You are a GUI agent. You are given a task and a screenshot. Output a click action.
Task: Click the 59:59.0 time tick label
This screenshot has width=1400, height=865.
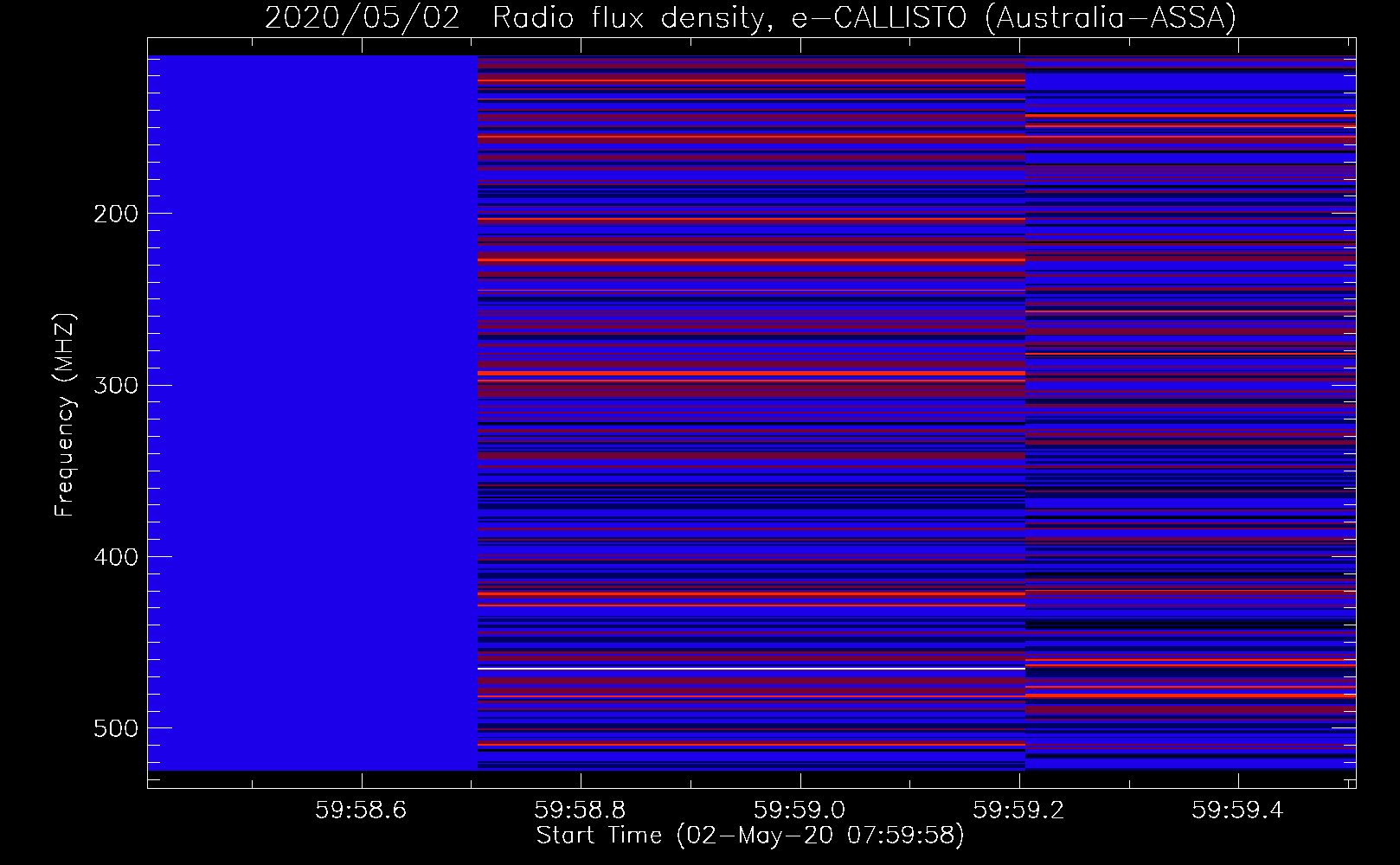pos(800,810)
